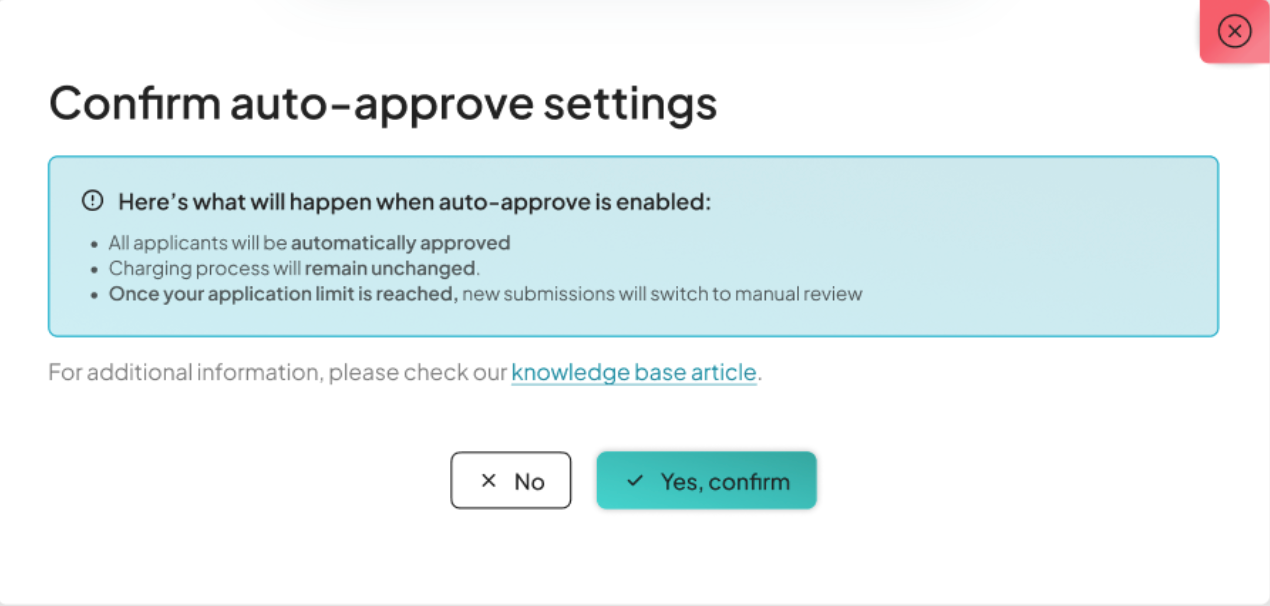
Task: Click the "For additional information, please check our" text
Action: [278, 373]
